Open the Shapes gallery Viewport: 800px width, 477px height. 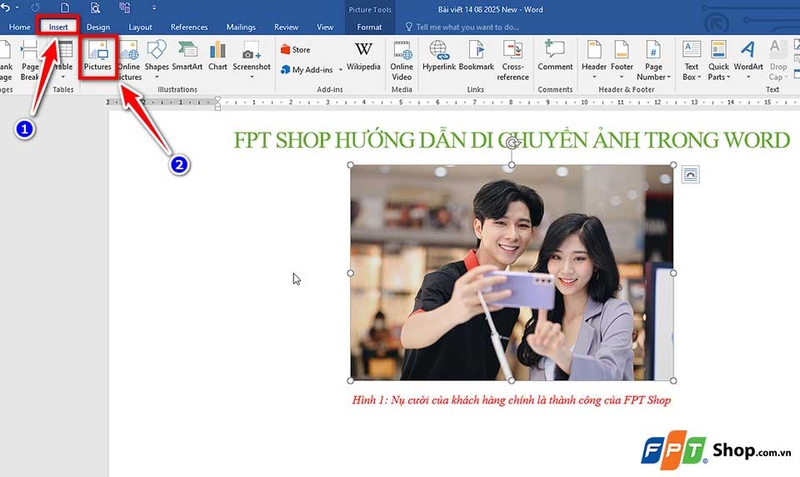[156, 59]
